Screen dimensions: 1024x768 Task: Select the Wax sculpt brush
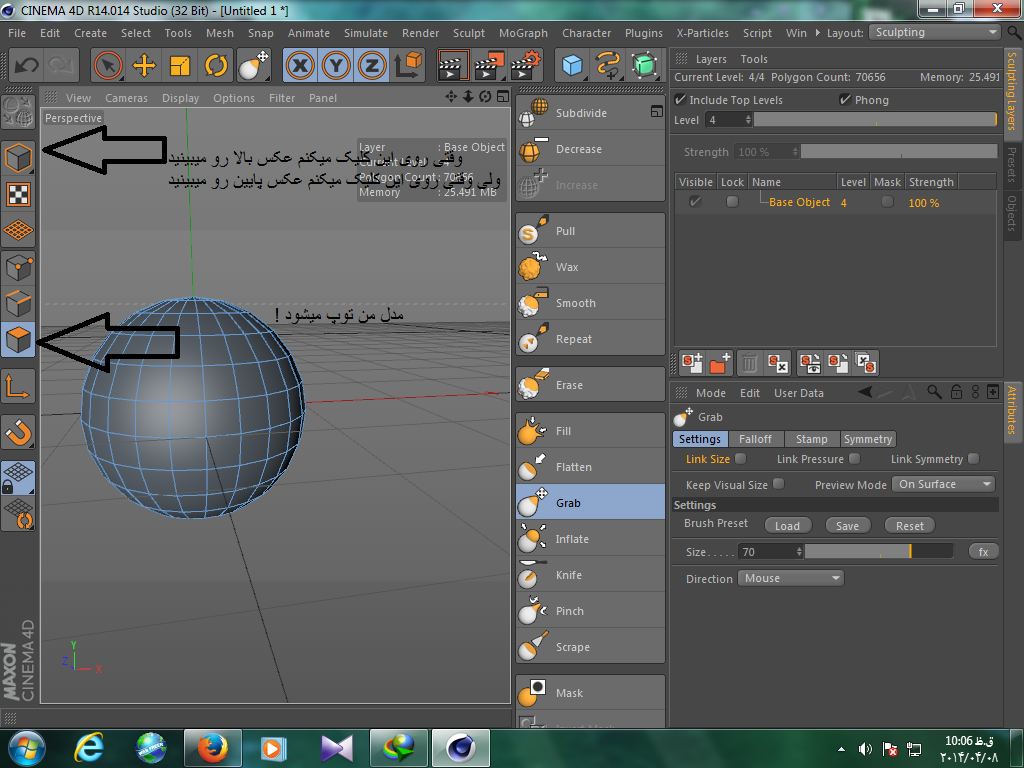[590, 267]
